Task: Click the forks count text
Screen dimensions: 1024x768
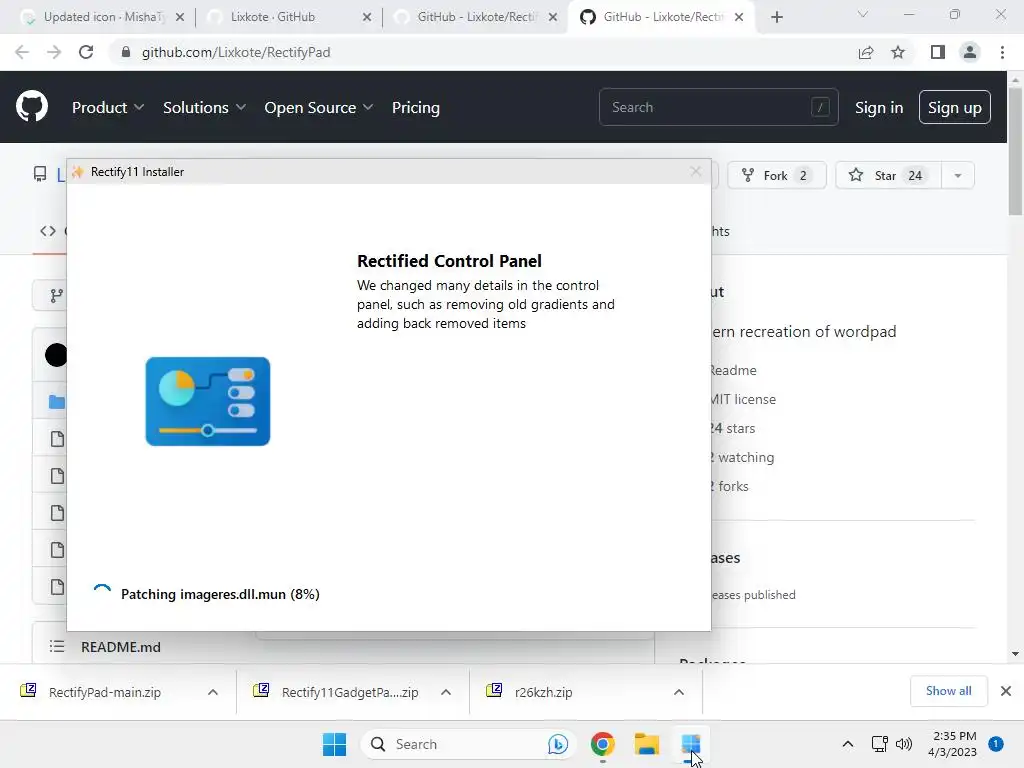Action: coord(729,487)
